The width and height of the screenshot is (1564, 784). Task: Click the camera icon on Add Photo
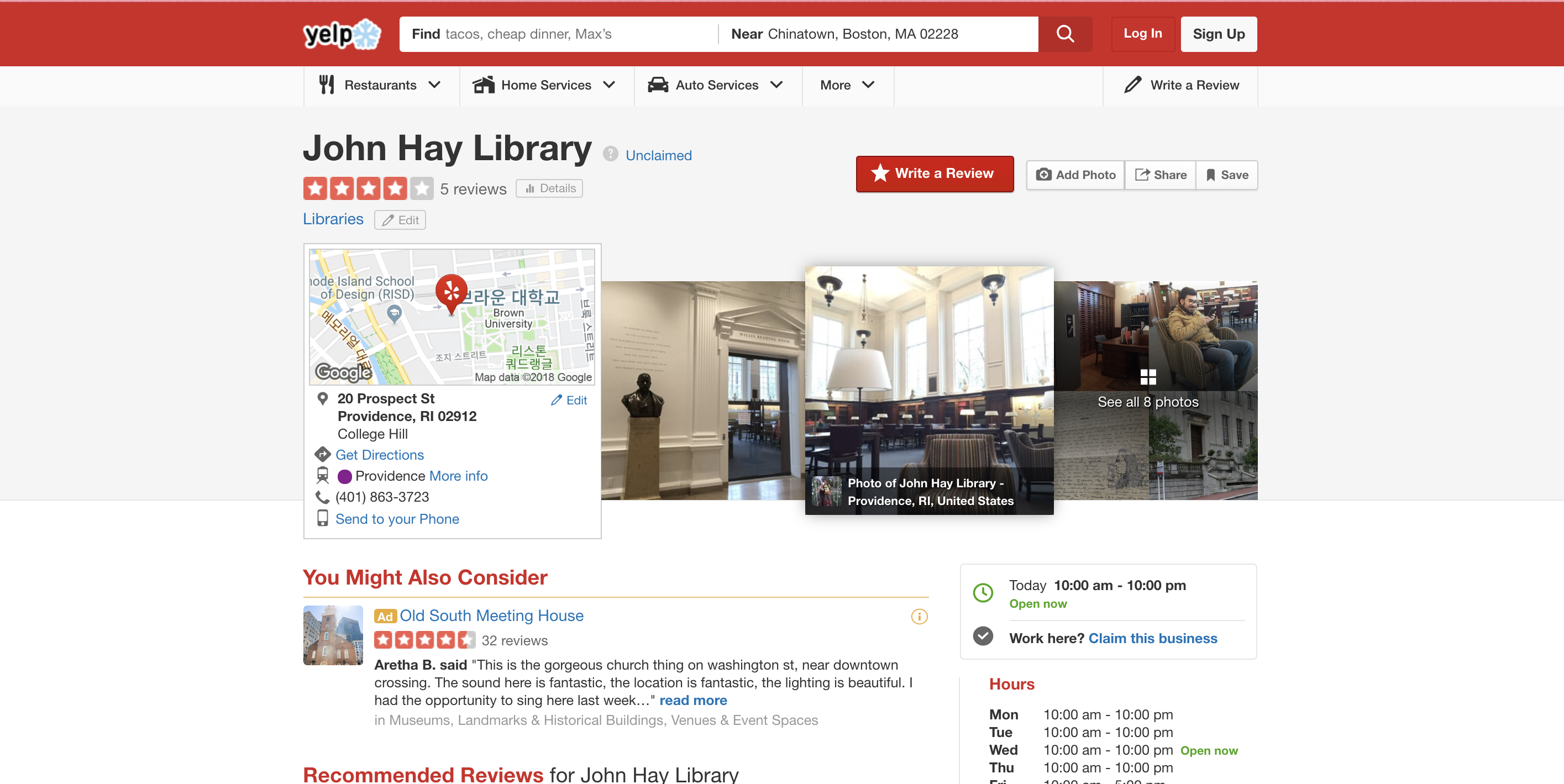1043,175
